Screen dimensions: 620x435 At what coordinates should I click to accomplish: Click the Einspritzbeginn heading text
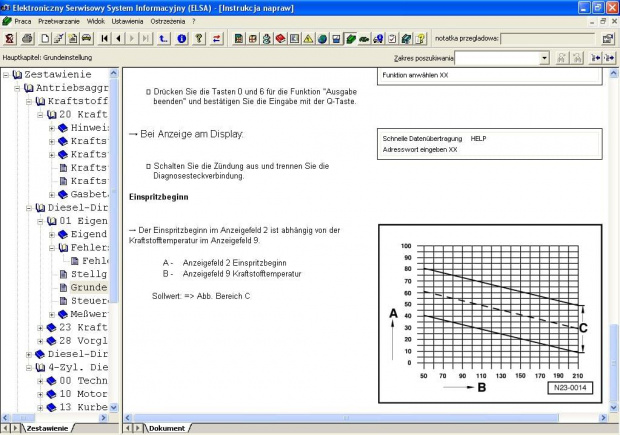[x=159, y=197]
